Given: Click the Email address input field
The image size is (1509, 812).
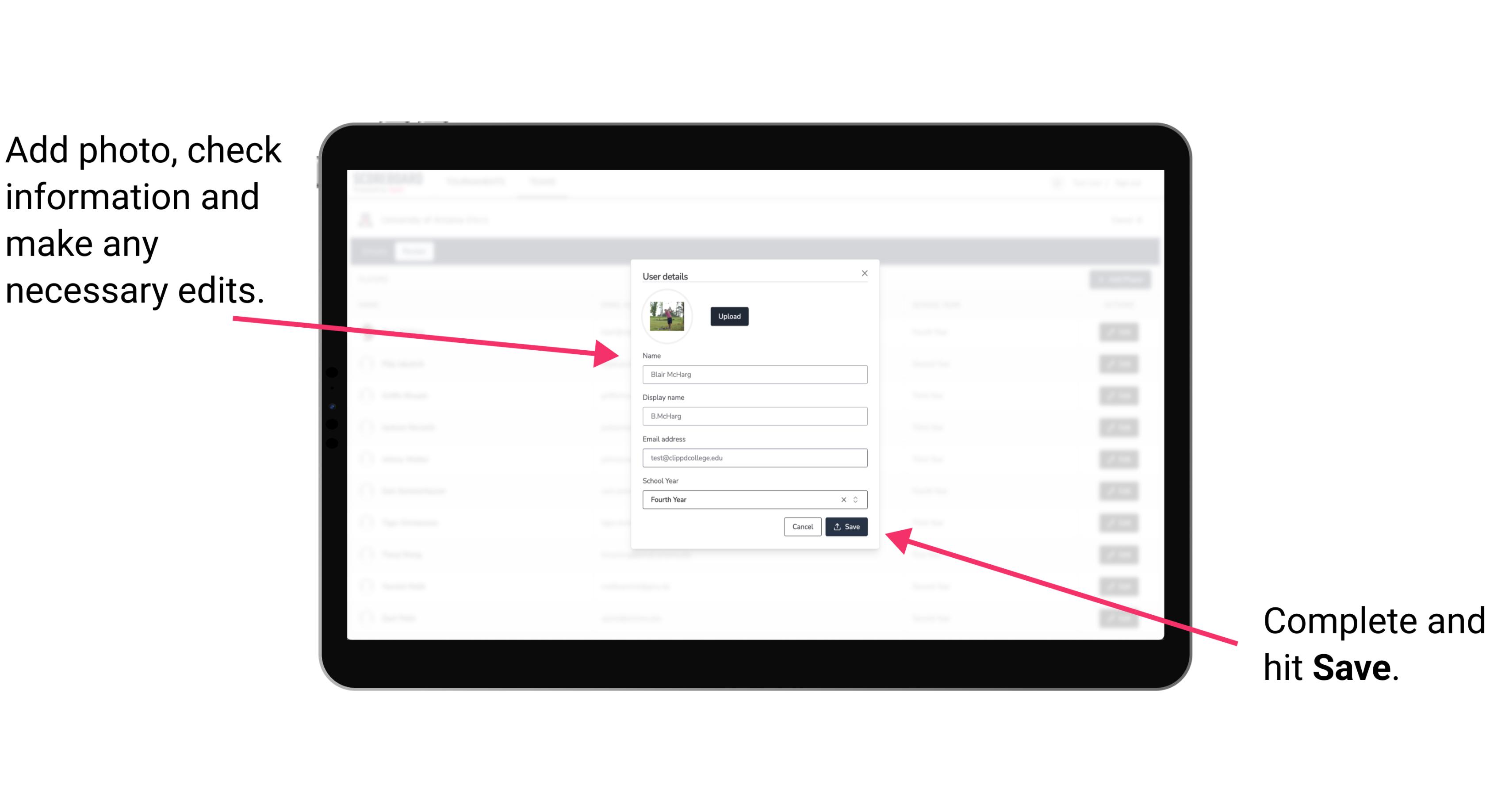Looking at the screenshot, I should pos(753,458).
